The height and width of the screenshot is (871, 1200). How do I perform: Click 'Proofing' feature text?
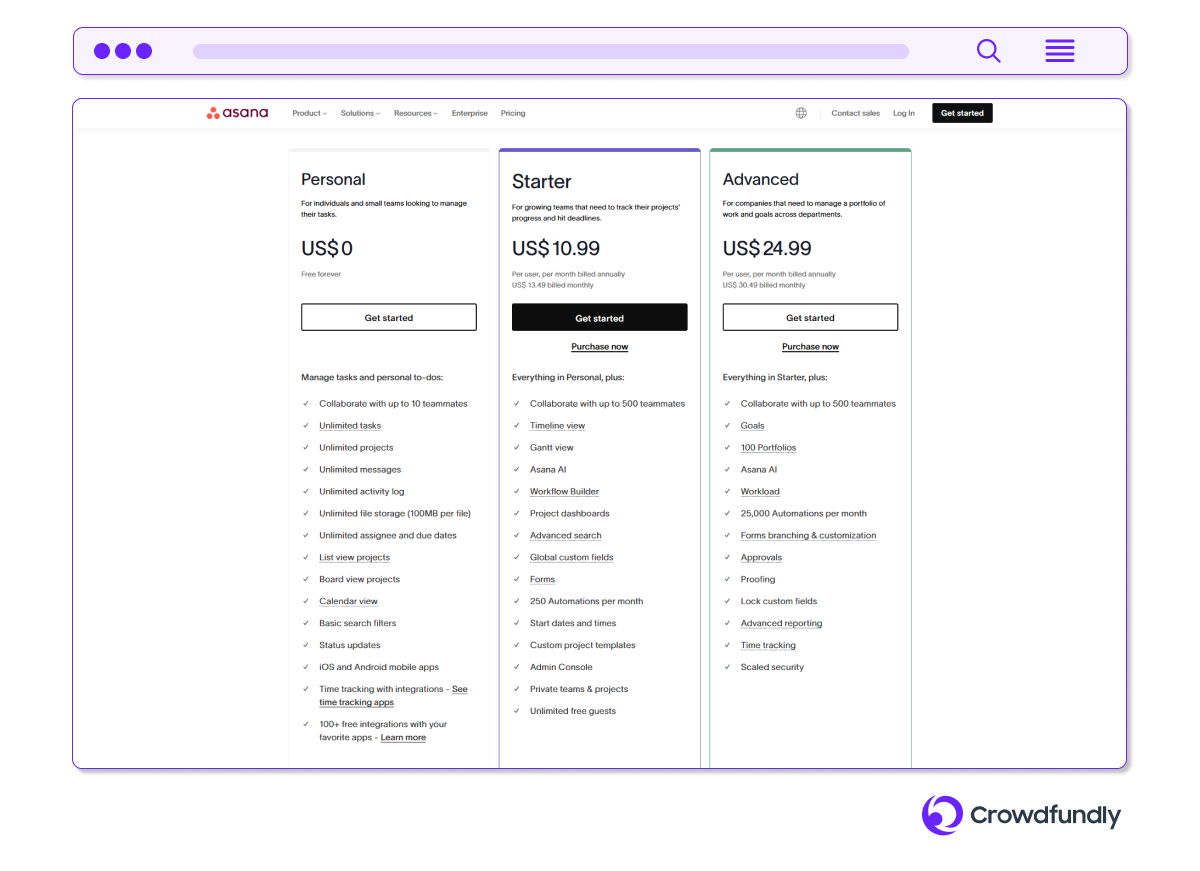point(758,580)
